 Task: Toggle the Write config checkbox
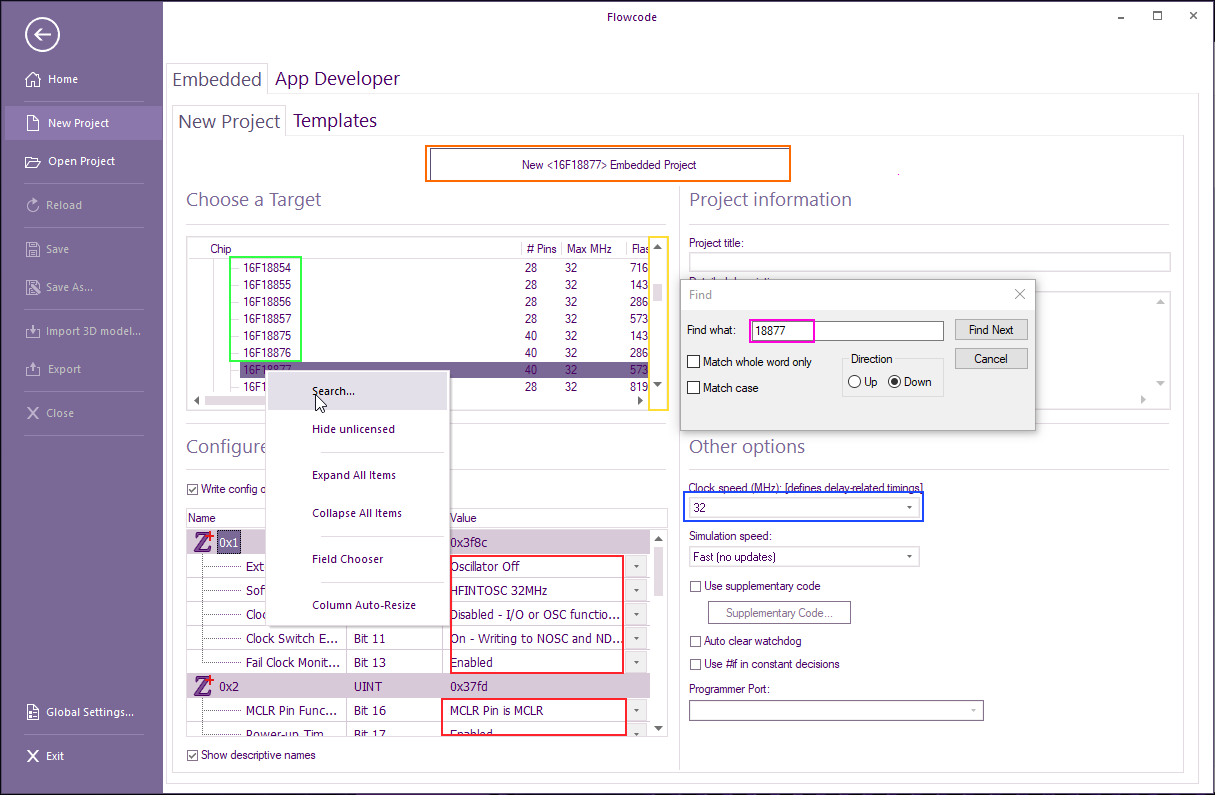(x=193, y=490)
